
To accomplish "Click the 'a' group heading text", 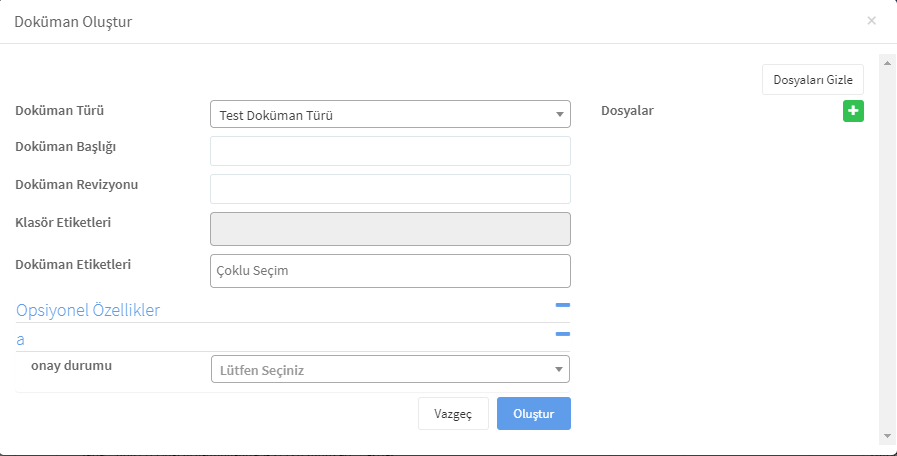I will click(x=20, y=340).
